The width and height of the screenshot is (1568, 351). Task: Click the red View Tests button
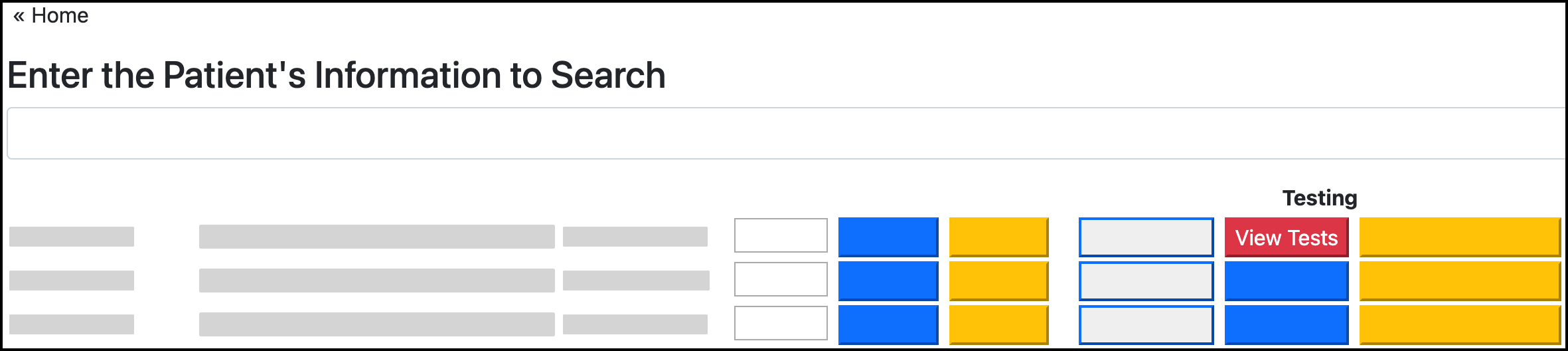tap(1286, 237)
